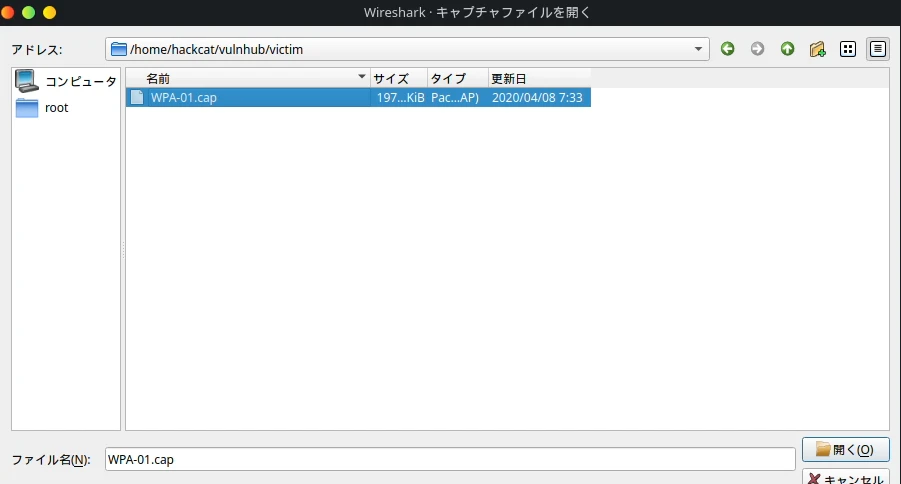901x484 pixels.
Task: Click the WPA-01.cap file document icon
Action: [x=137, y=97]
